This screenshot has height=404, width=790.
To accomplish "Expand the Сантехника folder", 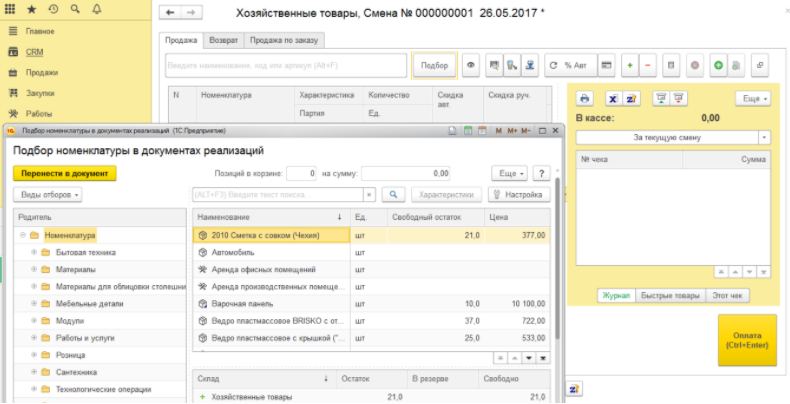I will click(x=34, y=372).
